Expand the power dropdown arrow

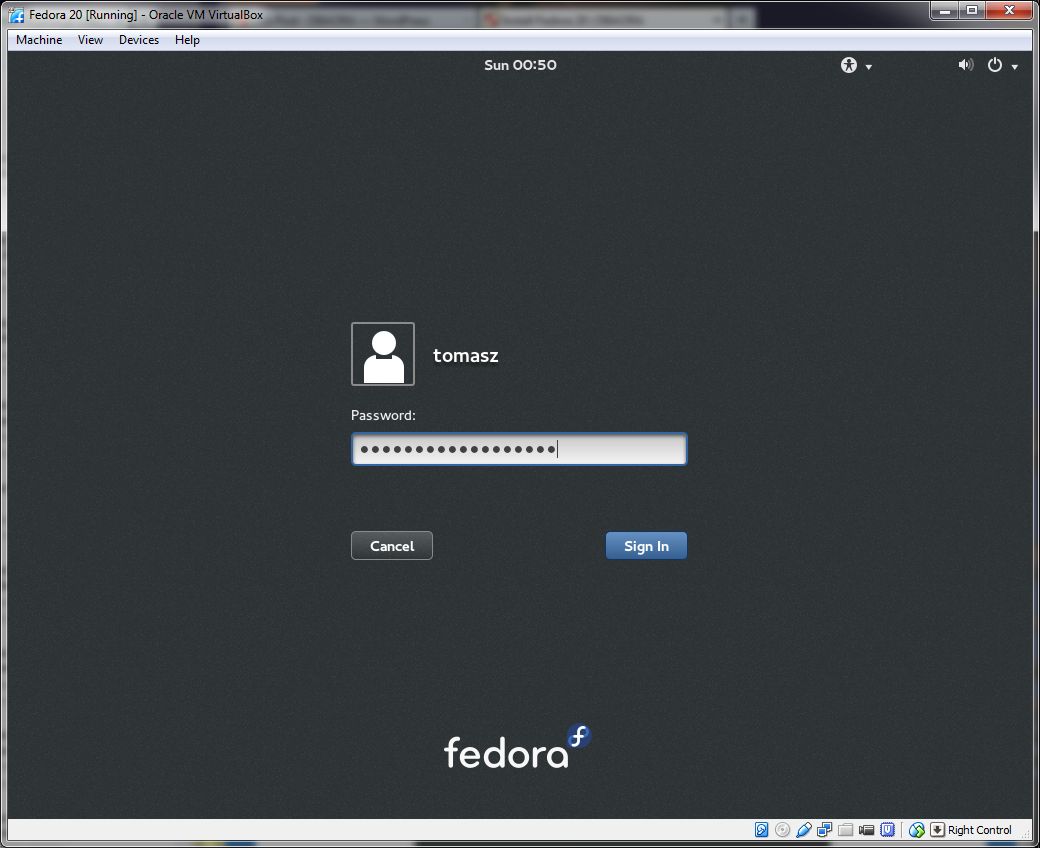1014,67
